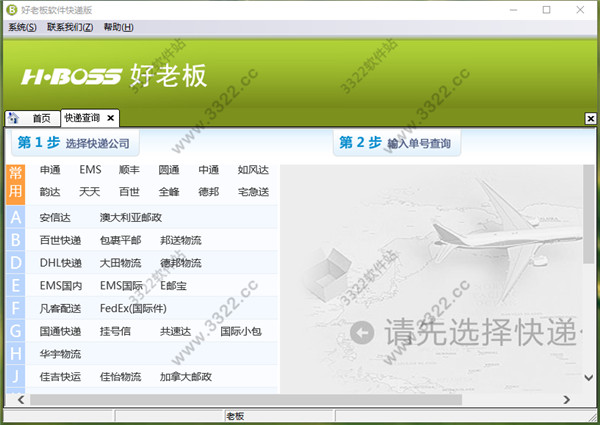The width and height of the screenshot is (600, 425).
Task: Select the 快递查询 tab
Action: pyautogui.click(x=82, y=118)
